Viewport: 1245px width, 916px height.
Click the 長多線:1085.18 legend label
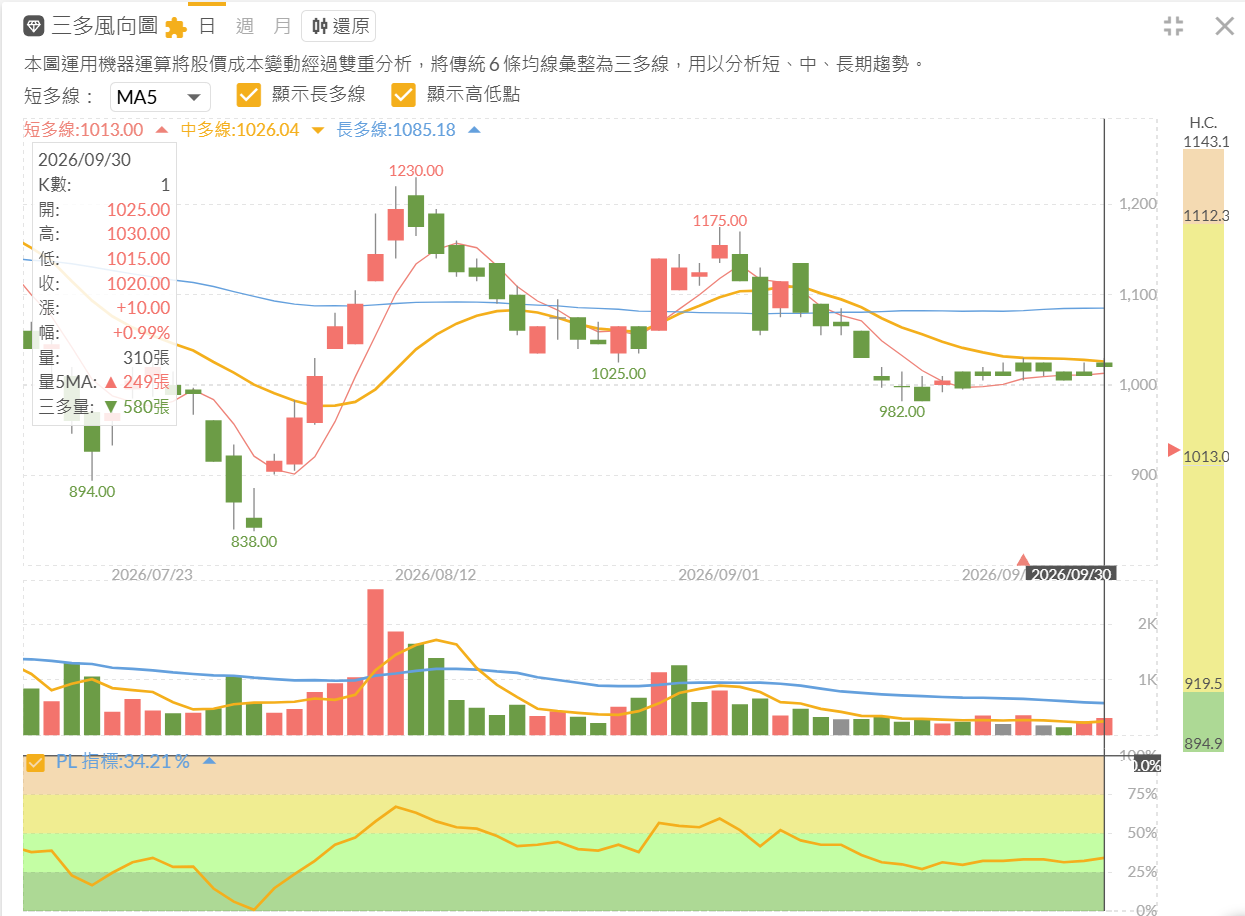coord(396,130)
